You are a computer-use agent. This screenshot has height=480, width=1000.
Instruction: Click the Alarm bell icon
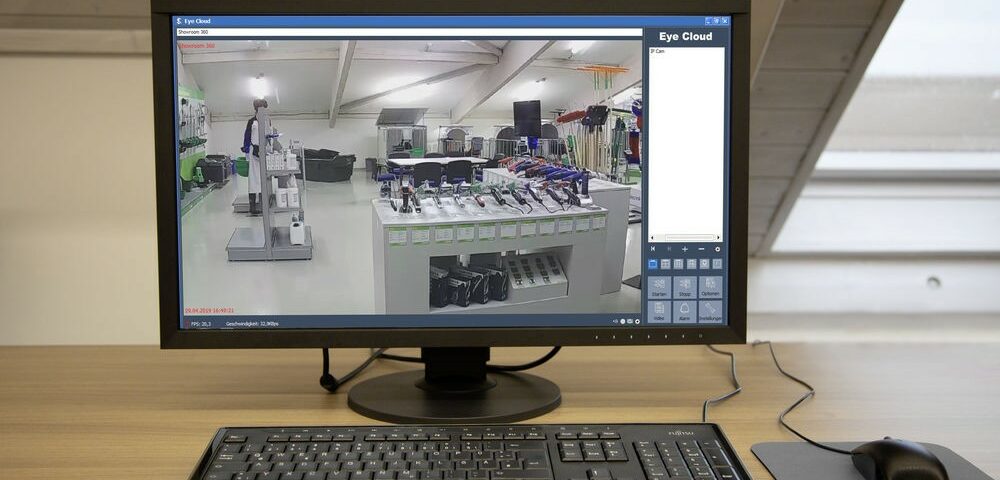(x=685, y=311)
